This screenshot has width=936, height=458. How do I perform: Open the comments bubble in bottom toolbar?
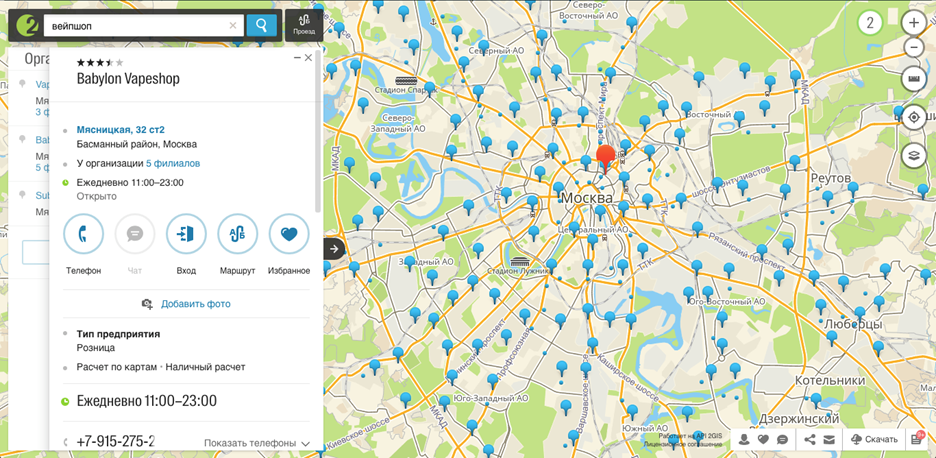click(x=783, y=440)
